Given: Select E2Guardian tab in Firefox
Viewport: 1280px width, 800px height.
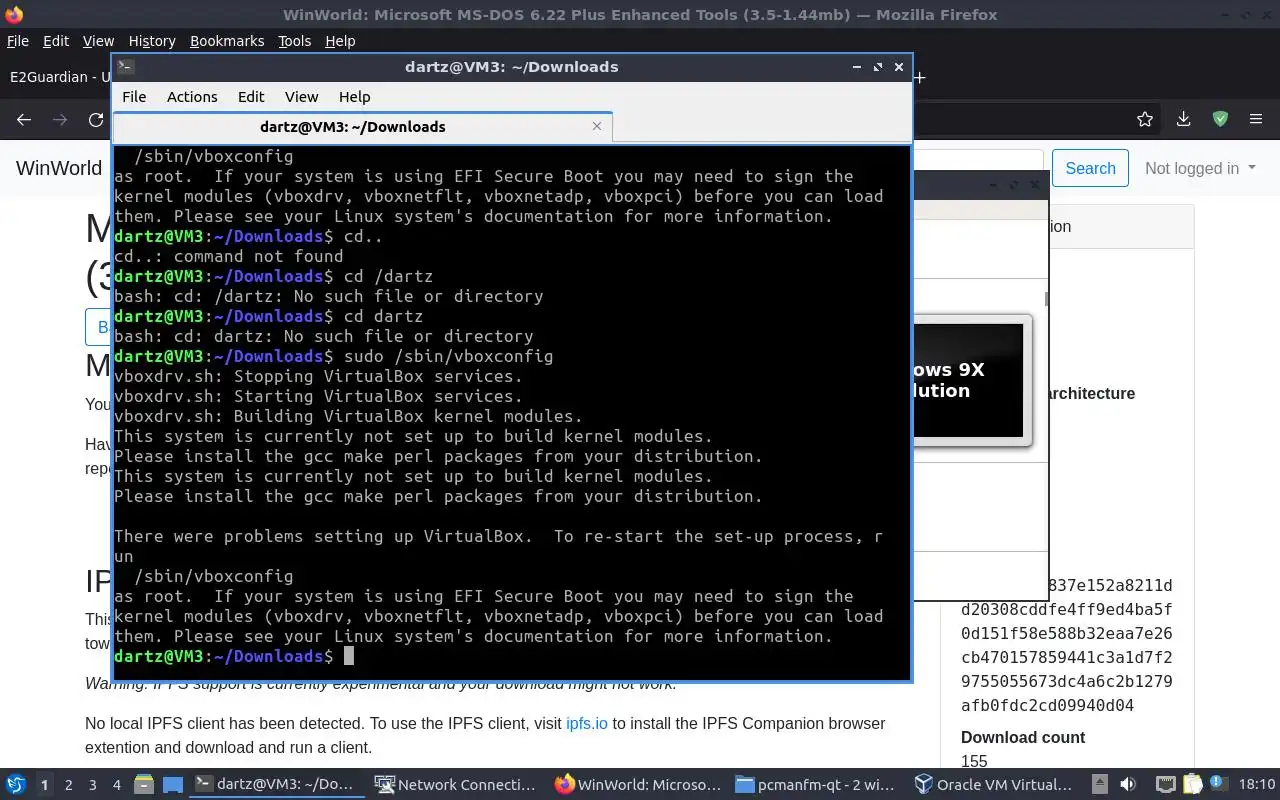Looking at the screenshot, I should [x=60, y=77].
